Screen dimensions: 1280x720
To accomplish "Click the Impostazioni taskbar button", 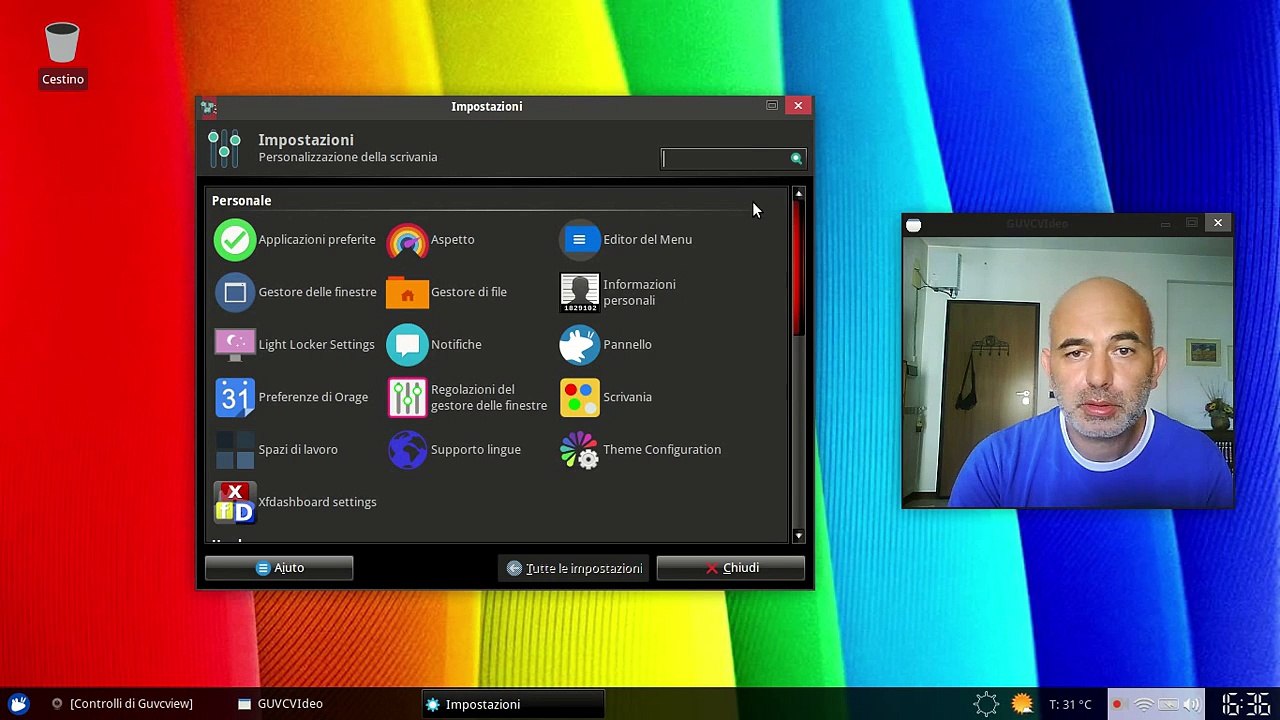I will 512,704.
